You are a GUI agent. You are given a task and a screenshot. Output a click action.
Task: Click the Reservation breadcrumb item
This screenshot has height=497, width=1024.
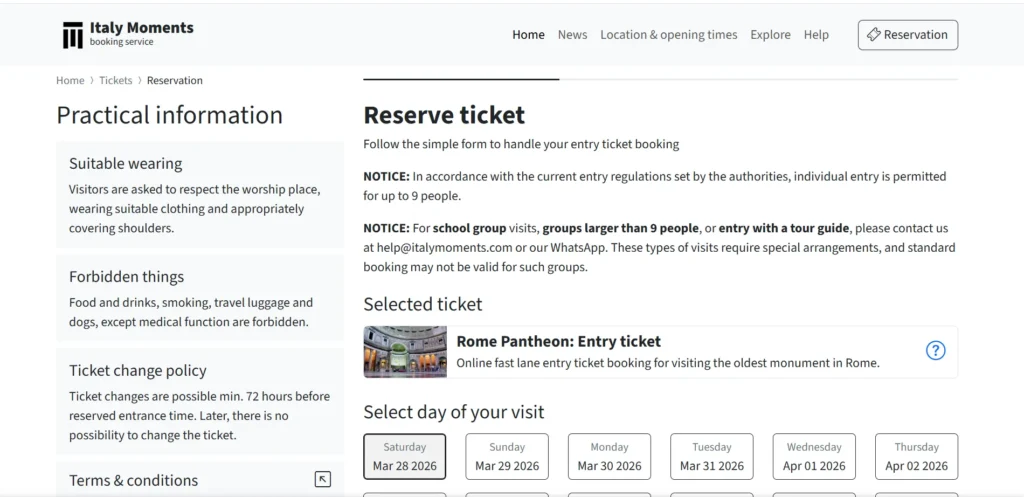[175, 81]
